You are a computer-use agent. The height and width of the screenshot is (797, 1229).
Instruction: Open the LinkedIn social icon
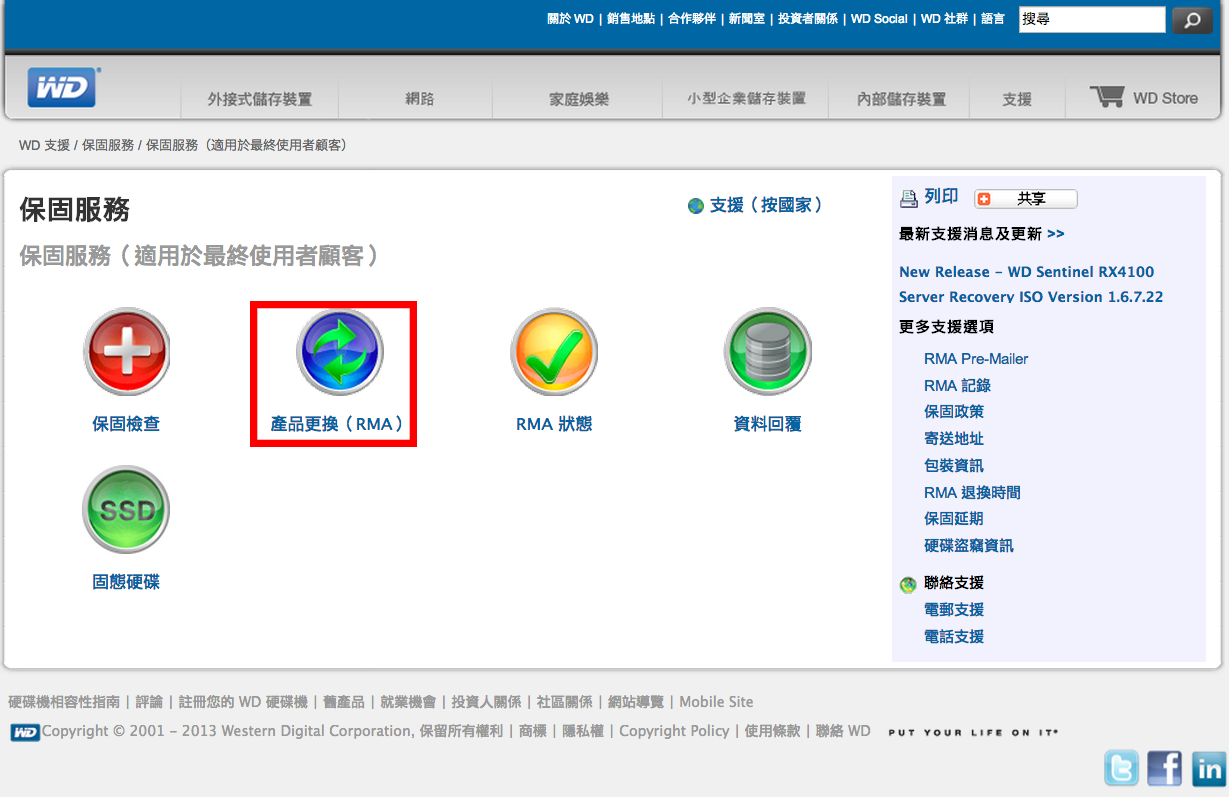1209,768
